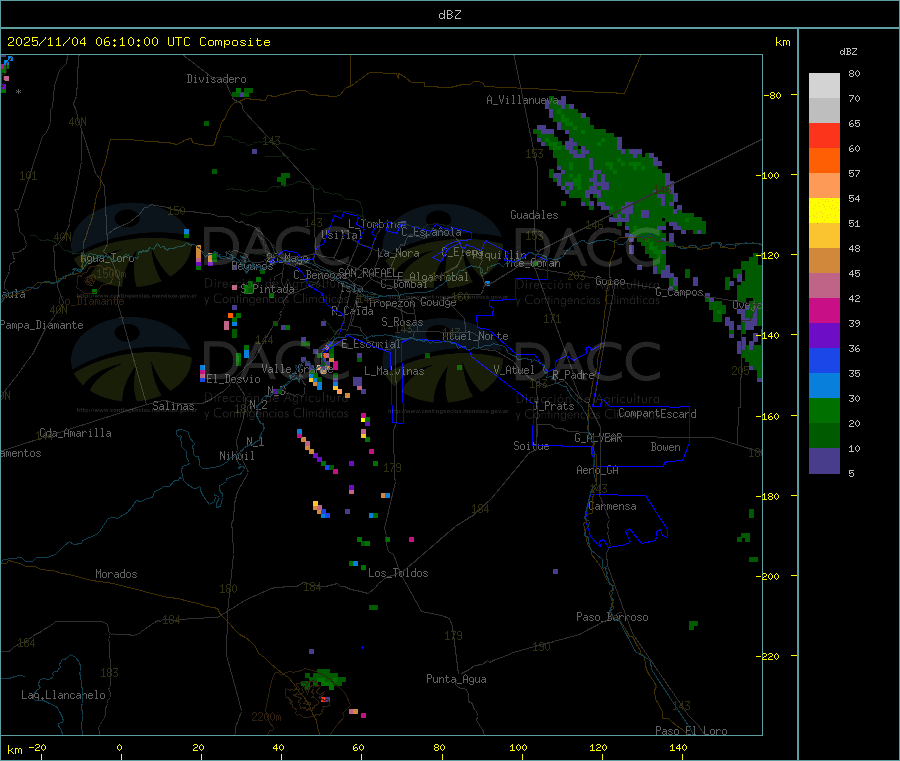This screenshot has width=900, height=761.
Task: Click the 'Salinas' place label
Action: [173, 406]
